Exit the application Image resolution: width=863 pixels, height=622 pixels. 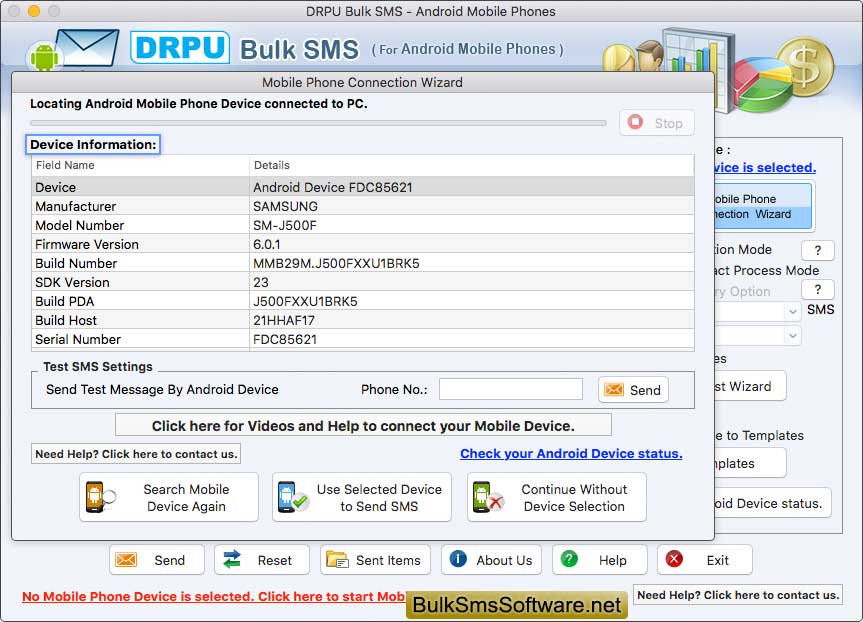(704, 560)
